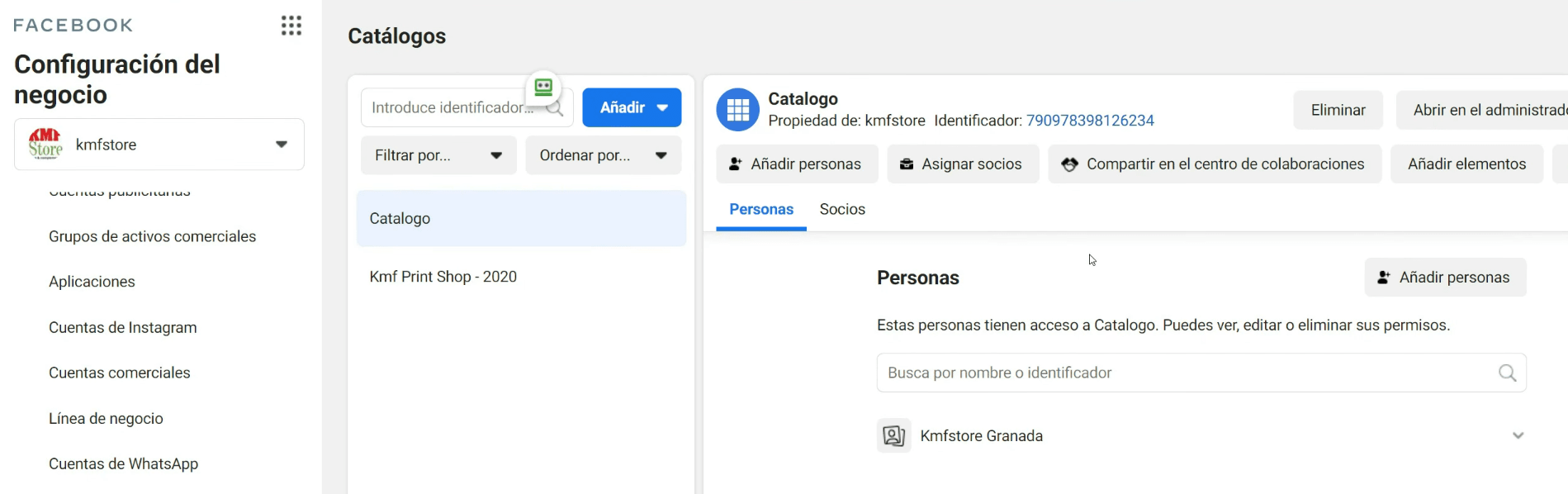Click the FACEBOOK logo text
The width and height of the screenshot is (1568, 494).
click(73, 26)
